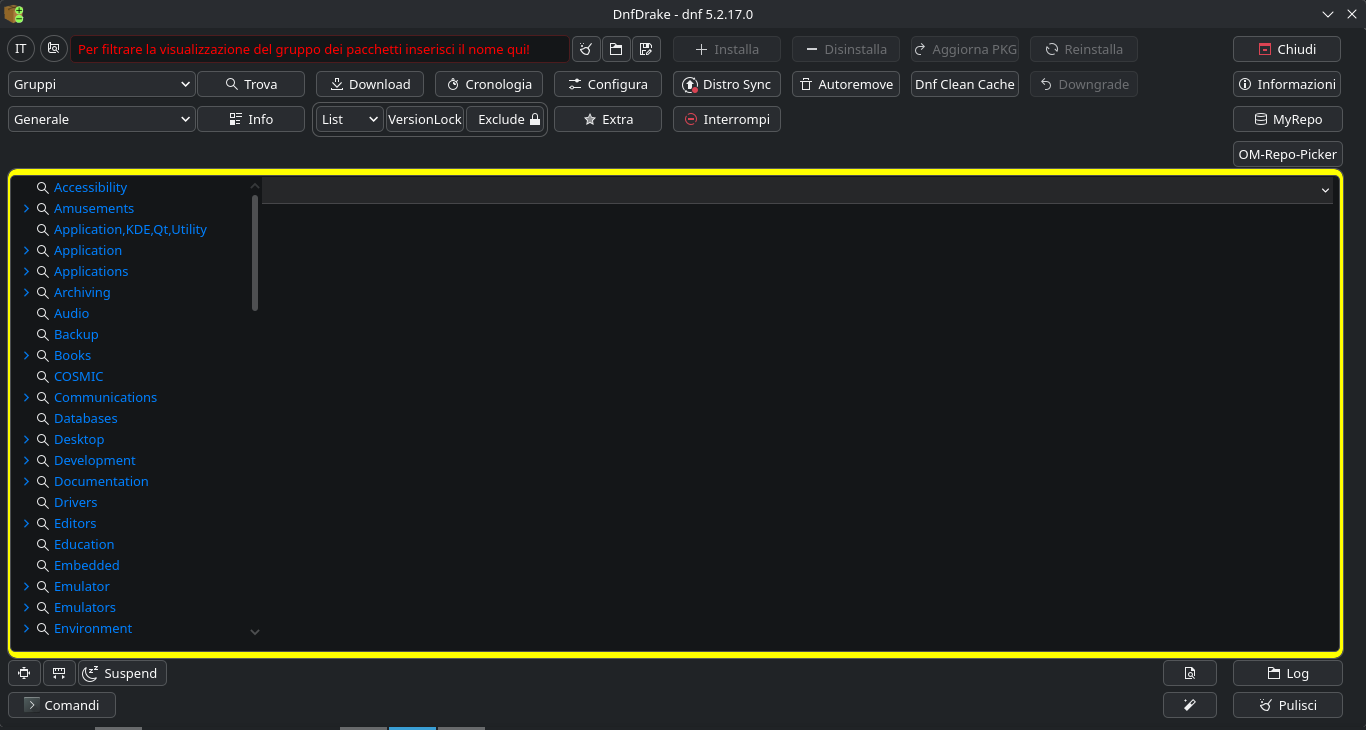
Task: Click the folder icon next to the filter field
Action: click(x=616, y=49)
